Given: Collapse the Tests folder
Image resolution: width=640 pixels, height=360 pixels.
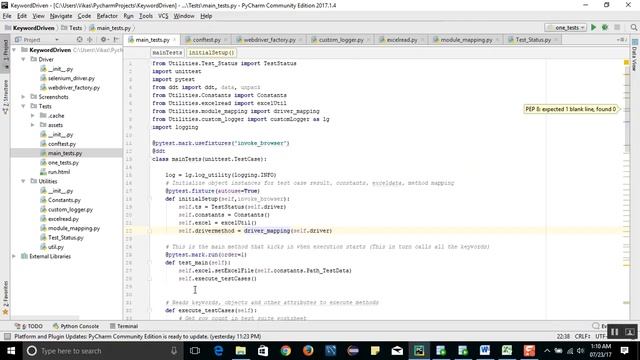Looking at the screenshot, I should pyautogui.click(x=23, y=106).
